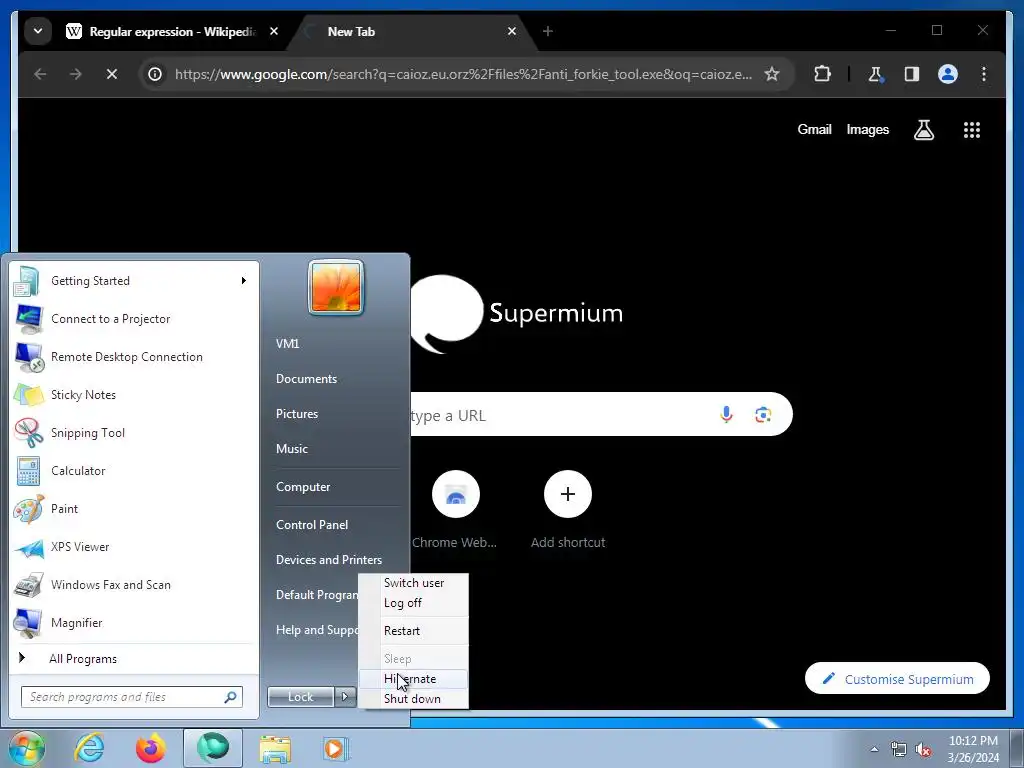The image size is (1024, 768).
Task: Select Shut down from power menu
Action: click(414, 699)
